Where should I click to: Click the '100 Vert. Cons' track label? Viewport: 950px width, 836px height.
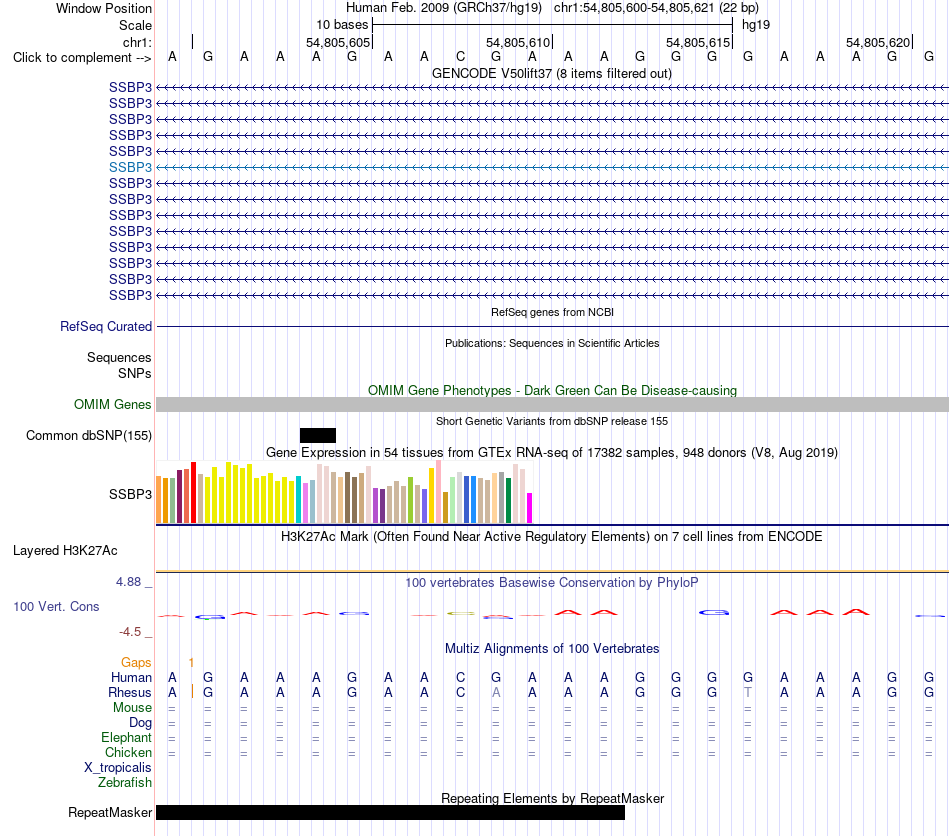(x=56, y=606)
